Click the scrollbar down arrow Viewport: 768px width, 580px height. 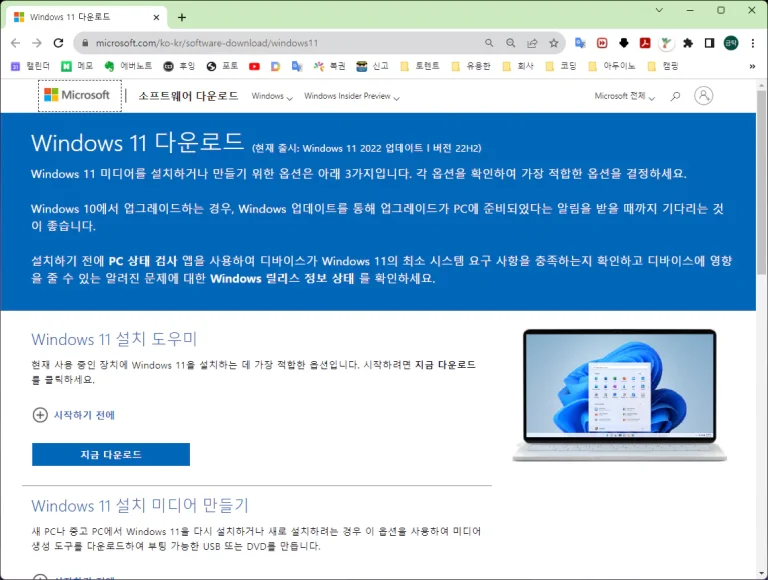762,574
